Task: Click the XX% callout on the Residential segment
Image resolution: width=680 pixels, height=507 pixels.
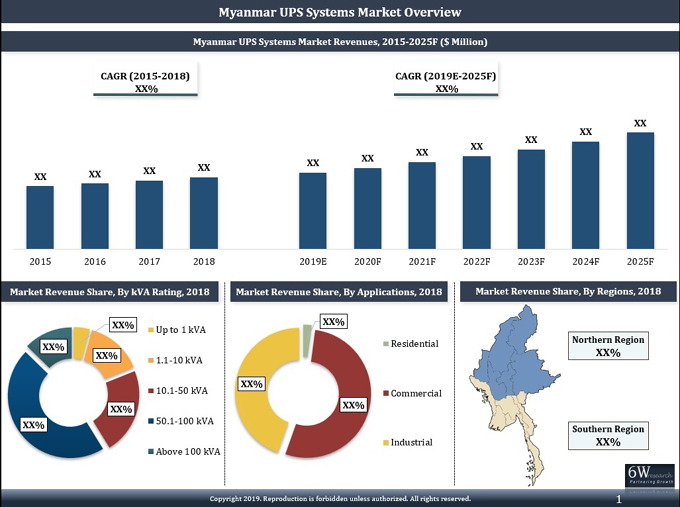Action: (x=333, y=322)
